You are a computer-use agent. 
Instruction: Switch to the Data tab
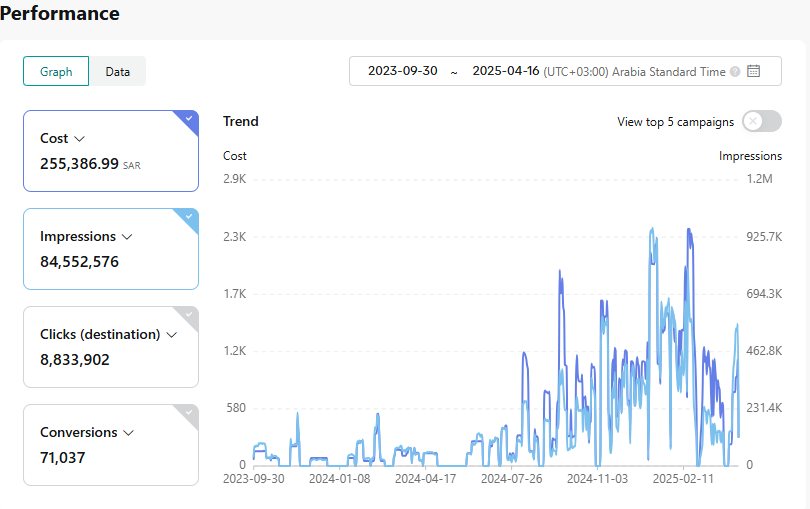point(117,71)
